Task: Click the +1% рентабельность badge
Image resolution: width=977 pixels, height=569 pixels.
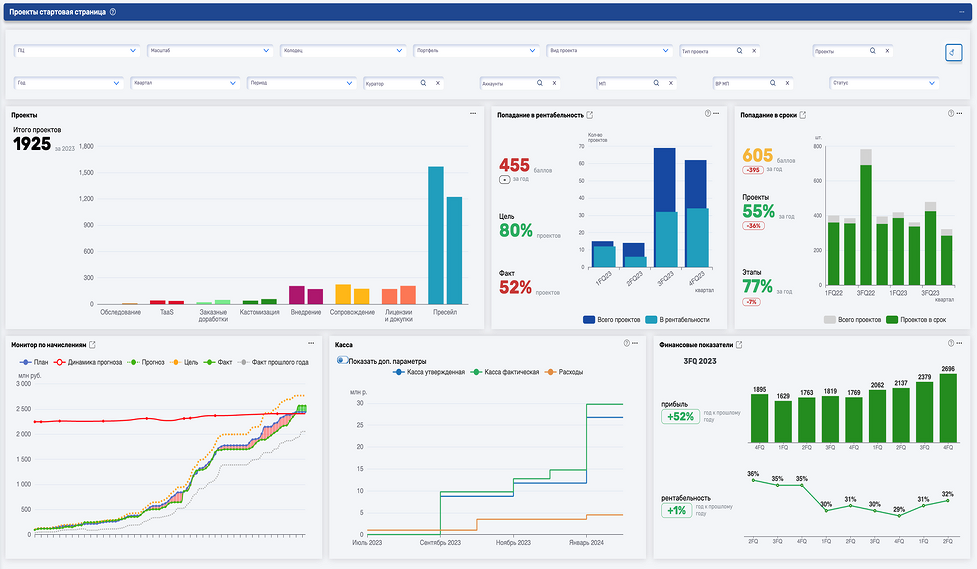Action: pos(676,510)
